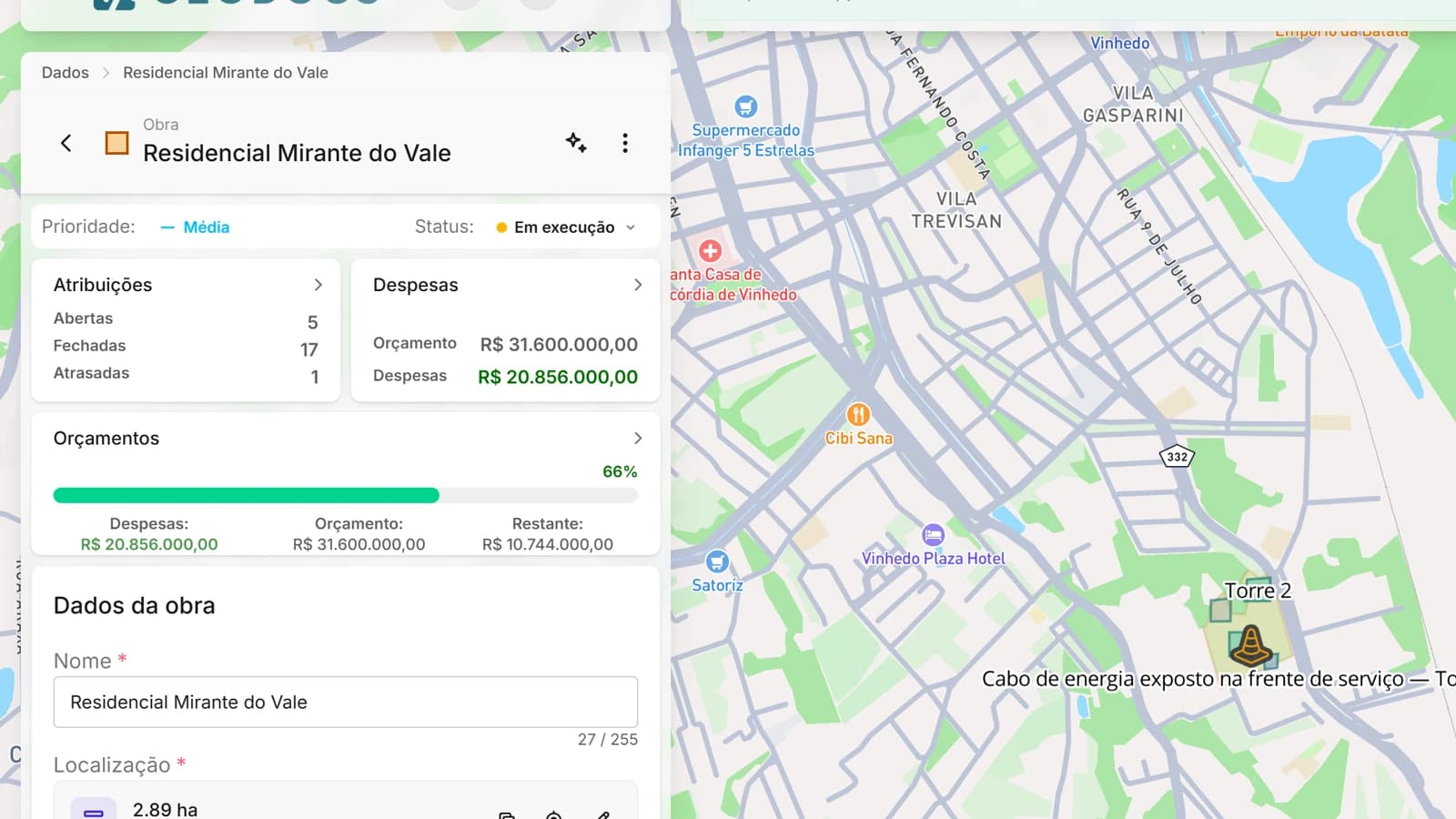Image resolution: width=1456 pixels, height=819 pixels.
Task: Open the Status dropdown showing Em execução
Action: coord(565,227)
